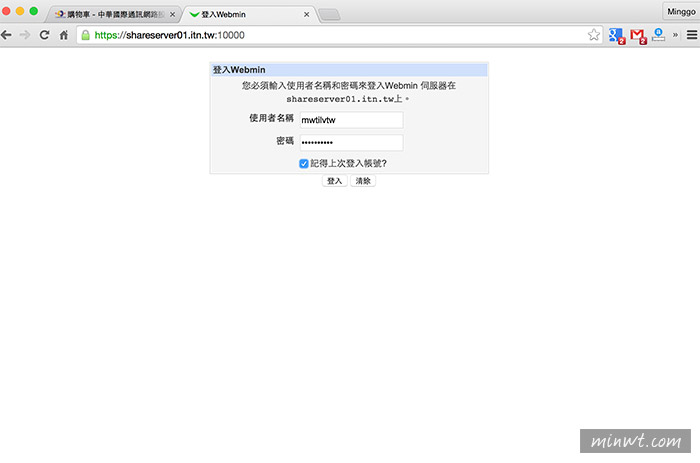Viewport: 700px width, 463px height.
Task: Uncheck 記得上次登入帳號 checkbox
Action: 304,164
